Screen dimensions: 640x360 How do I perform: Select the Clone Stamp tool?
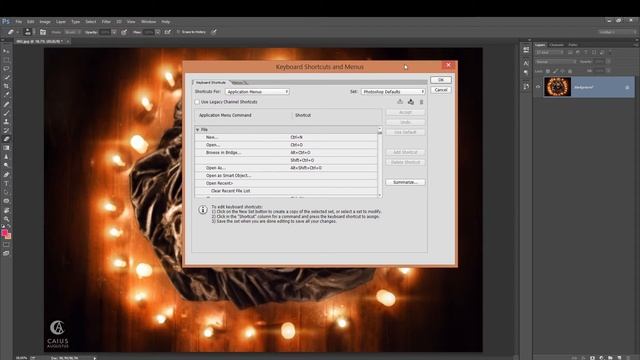6,122
